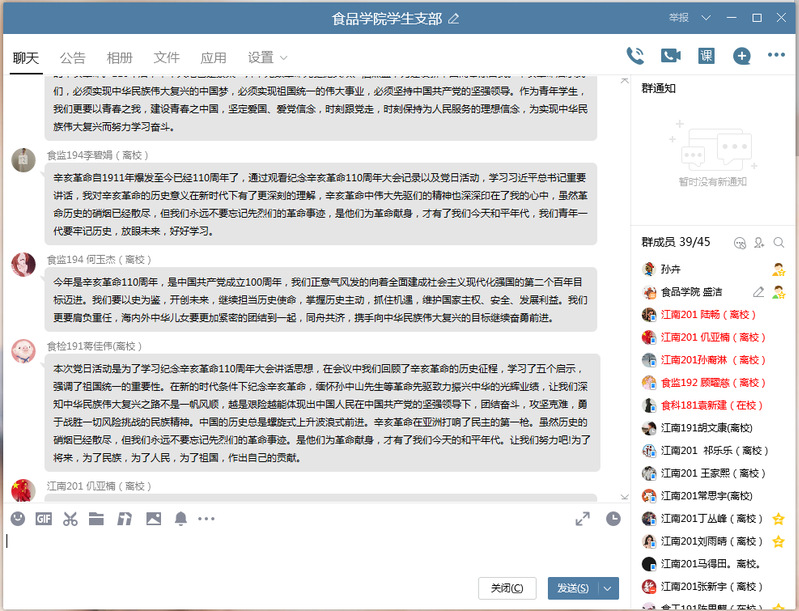799x611 pixels.
Task: Open the send file folder icon
Action: 96,519
